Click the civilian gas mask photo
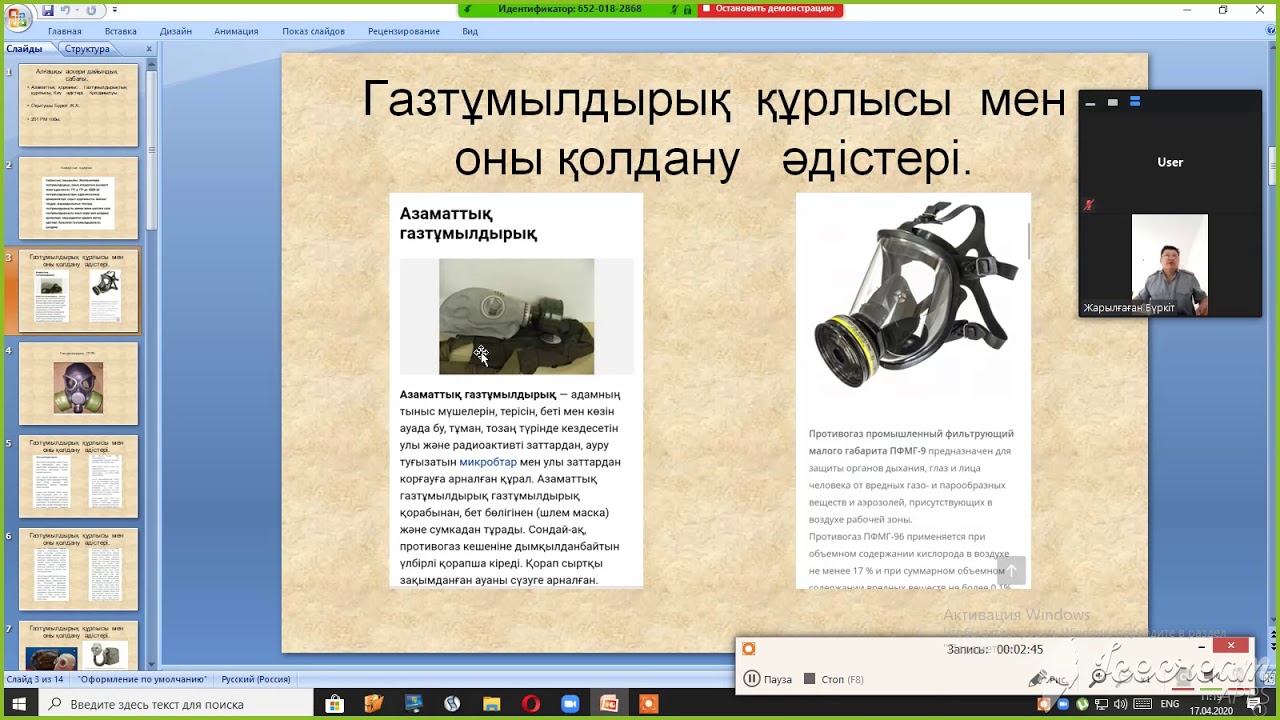 tap(516, 316)
